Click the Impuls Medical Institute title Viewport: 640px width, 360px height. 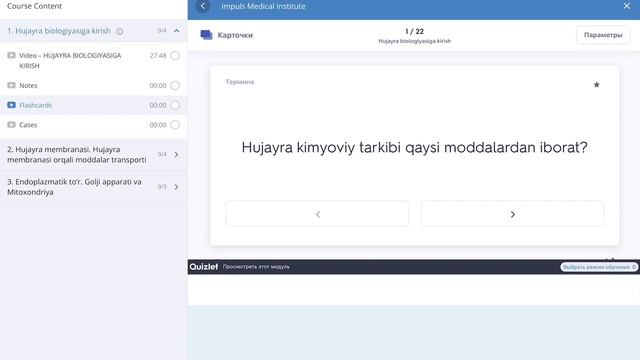263,6
